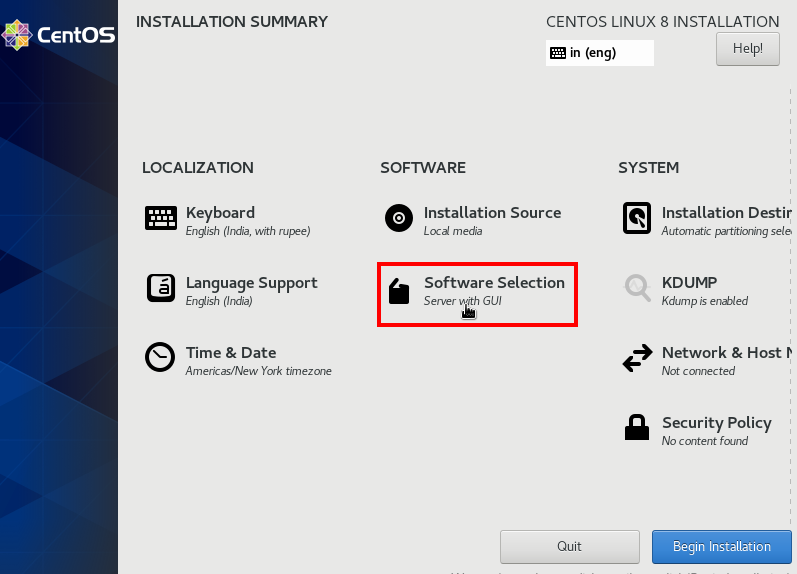
Task: Click the Security Policy label
Action: click(716, 423)
